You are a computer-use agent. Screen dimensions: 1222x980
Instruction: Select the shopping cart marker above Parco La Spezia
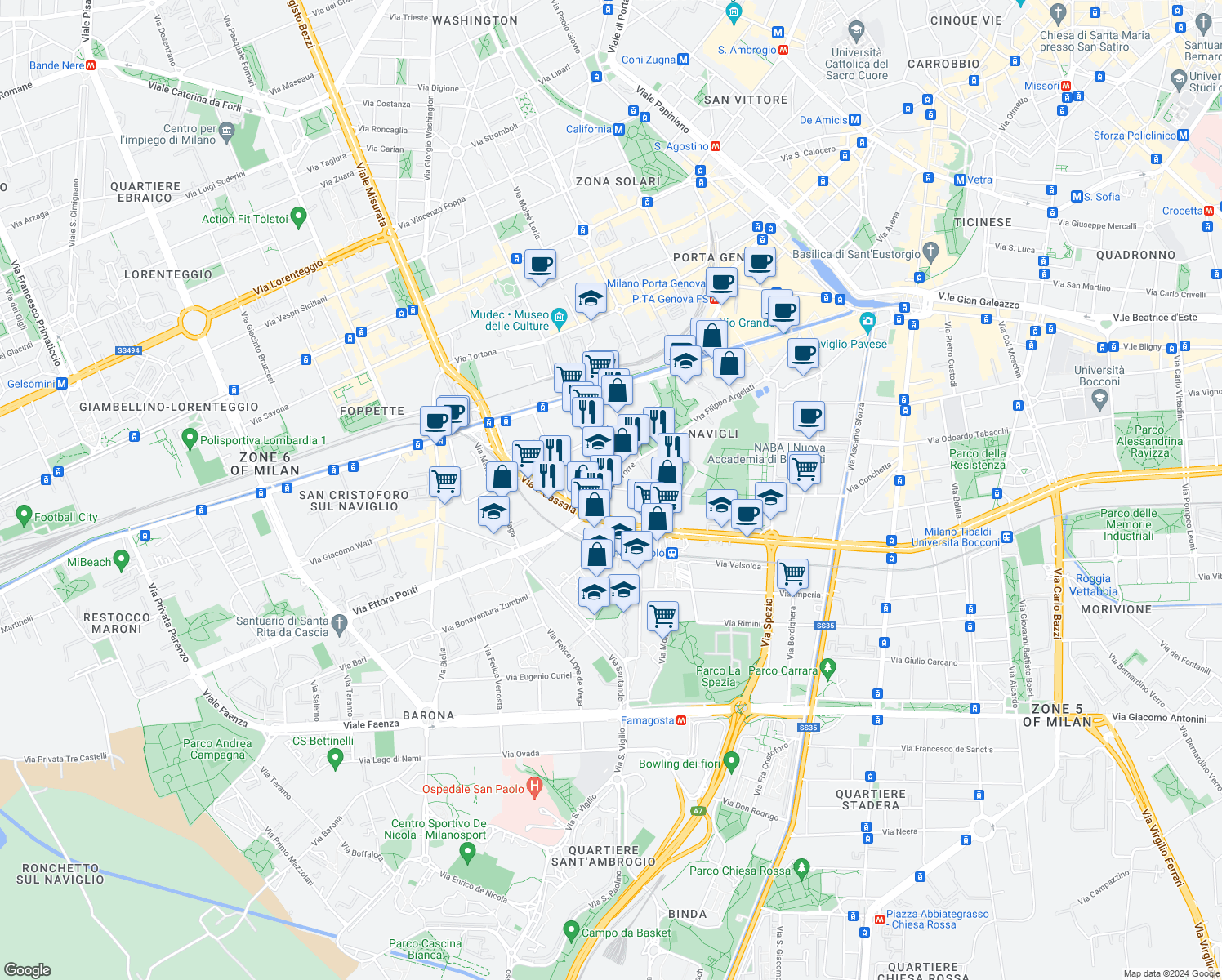click(662, 617)
